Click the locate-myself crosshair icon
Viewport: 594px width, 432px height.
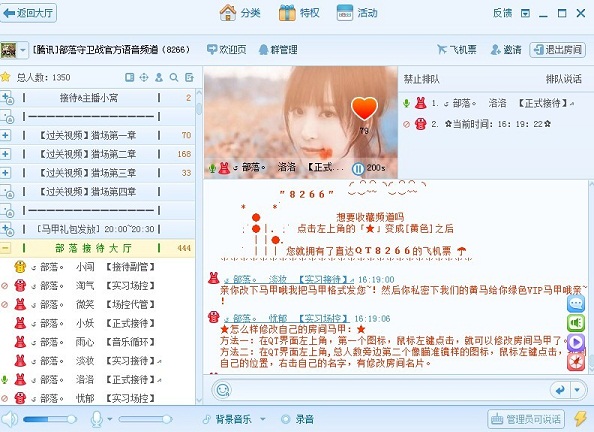[x=144, y=78]
